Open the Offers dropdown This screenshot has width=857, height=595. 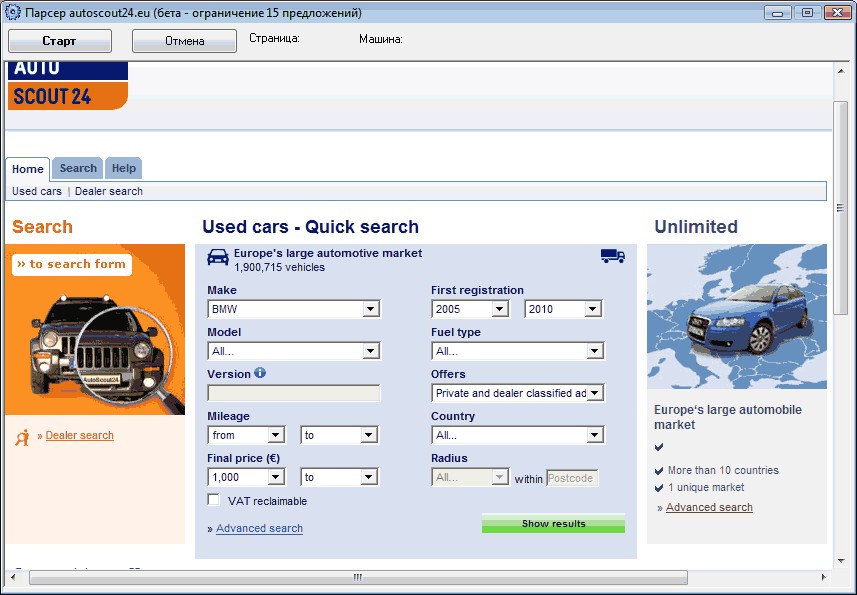pos(518,393)
